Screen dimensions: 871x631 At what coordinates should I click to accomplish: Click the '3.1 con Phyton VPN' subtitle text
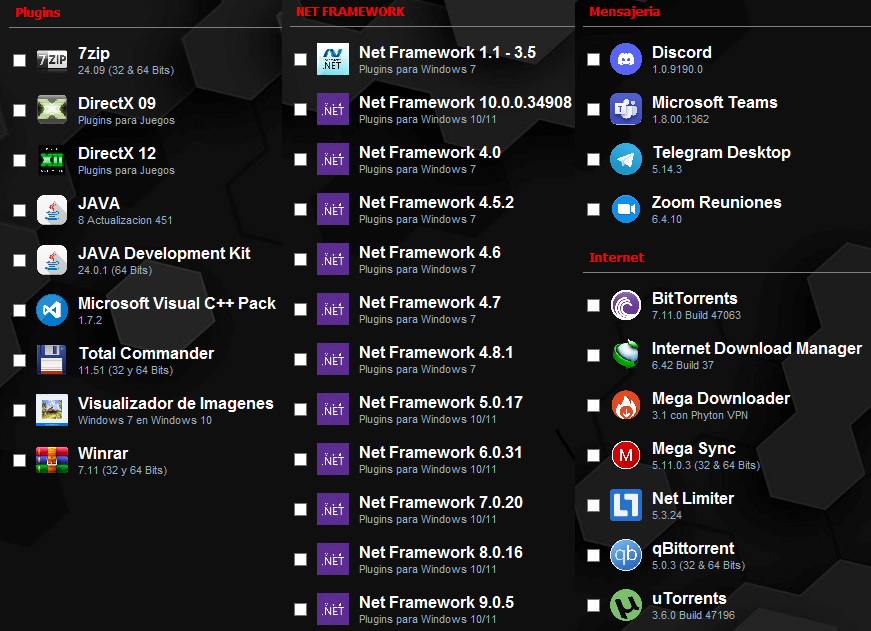click(699, 415)
